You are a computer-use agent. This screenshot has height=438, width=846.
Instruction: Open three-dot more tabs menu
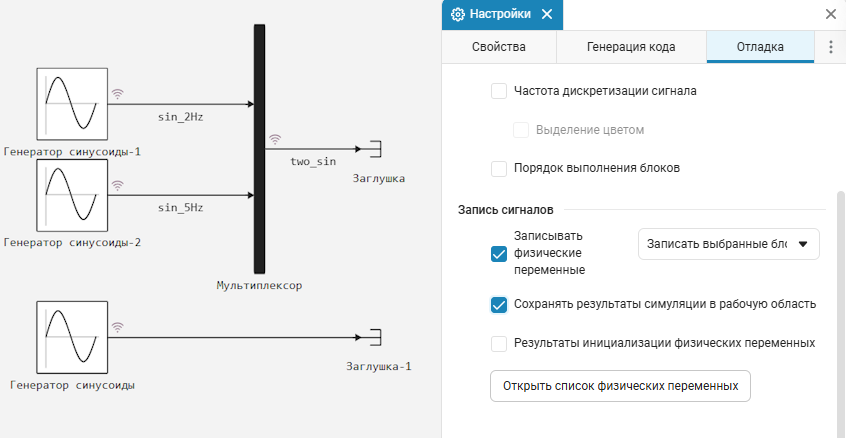click(x=831, y=47)
